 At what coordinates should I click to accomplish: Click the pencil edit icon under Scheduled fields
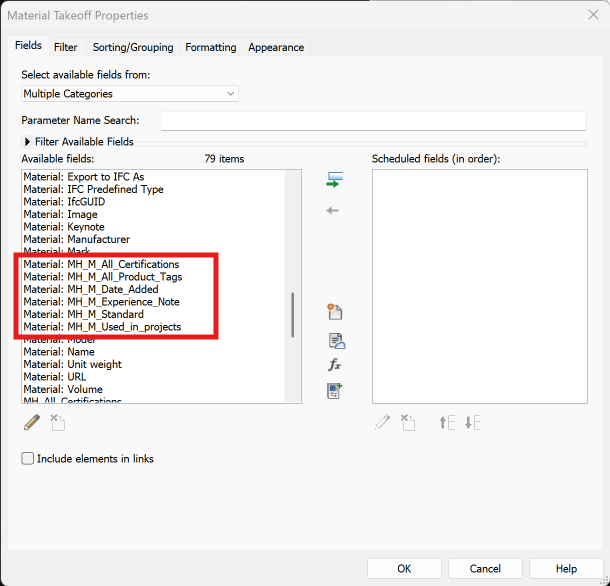[x=382, y=422]
